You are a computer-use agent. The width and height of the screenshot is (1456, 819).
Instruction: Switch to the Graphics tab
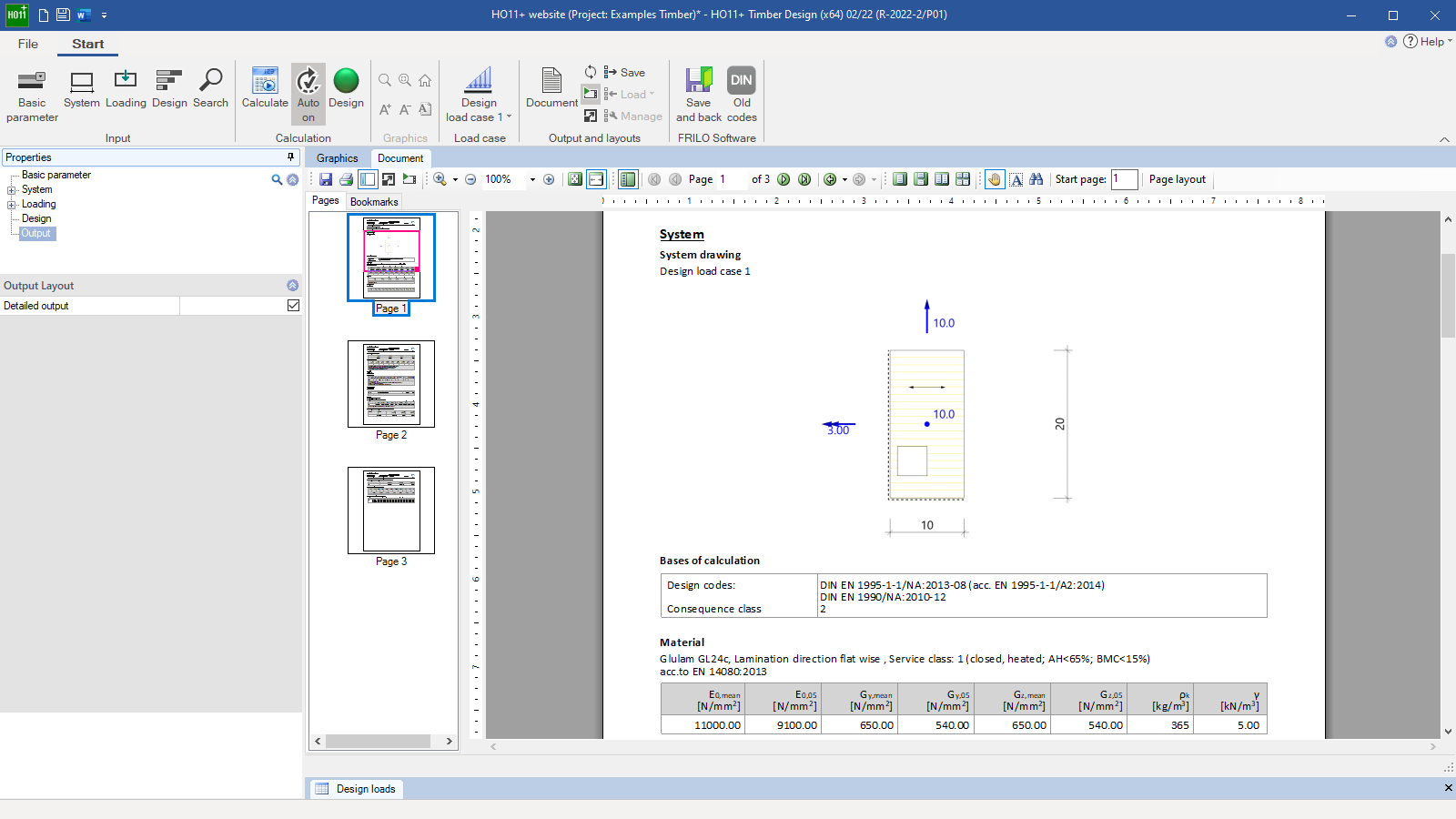coord(337,158)
